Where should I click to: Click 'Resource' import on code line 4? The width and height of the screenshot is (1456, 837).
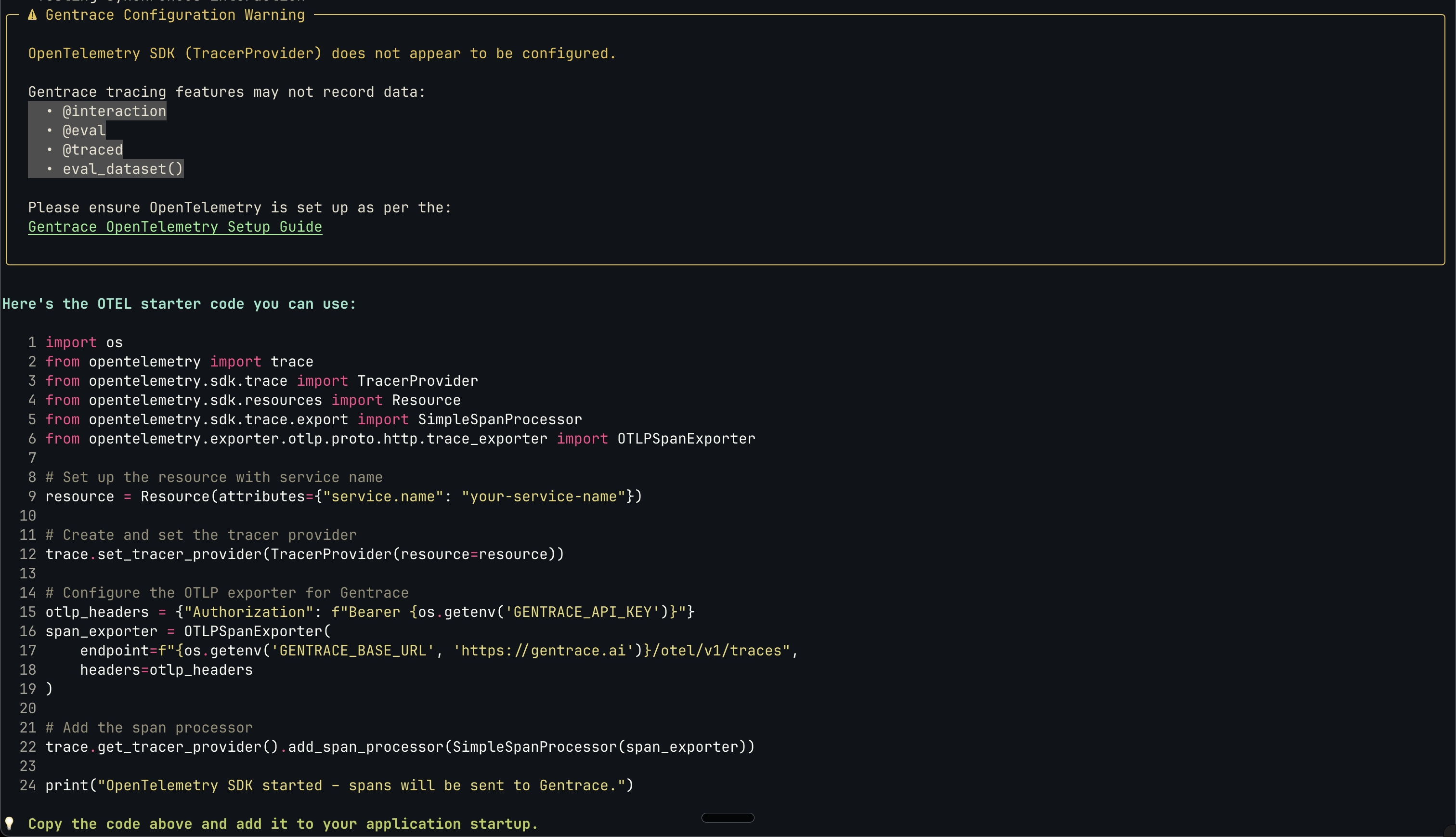pyautogui.click(x=426, y=400)
